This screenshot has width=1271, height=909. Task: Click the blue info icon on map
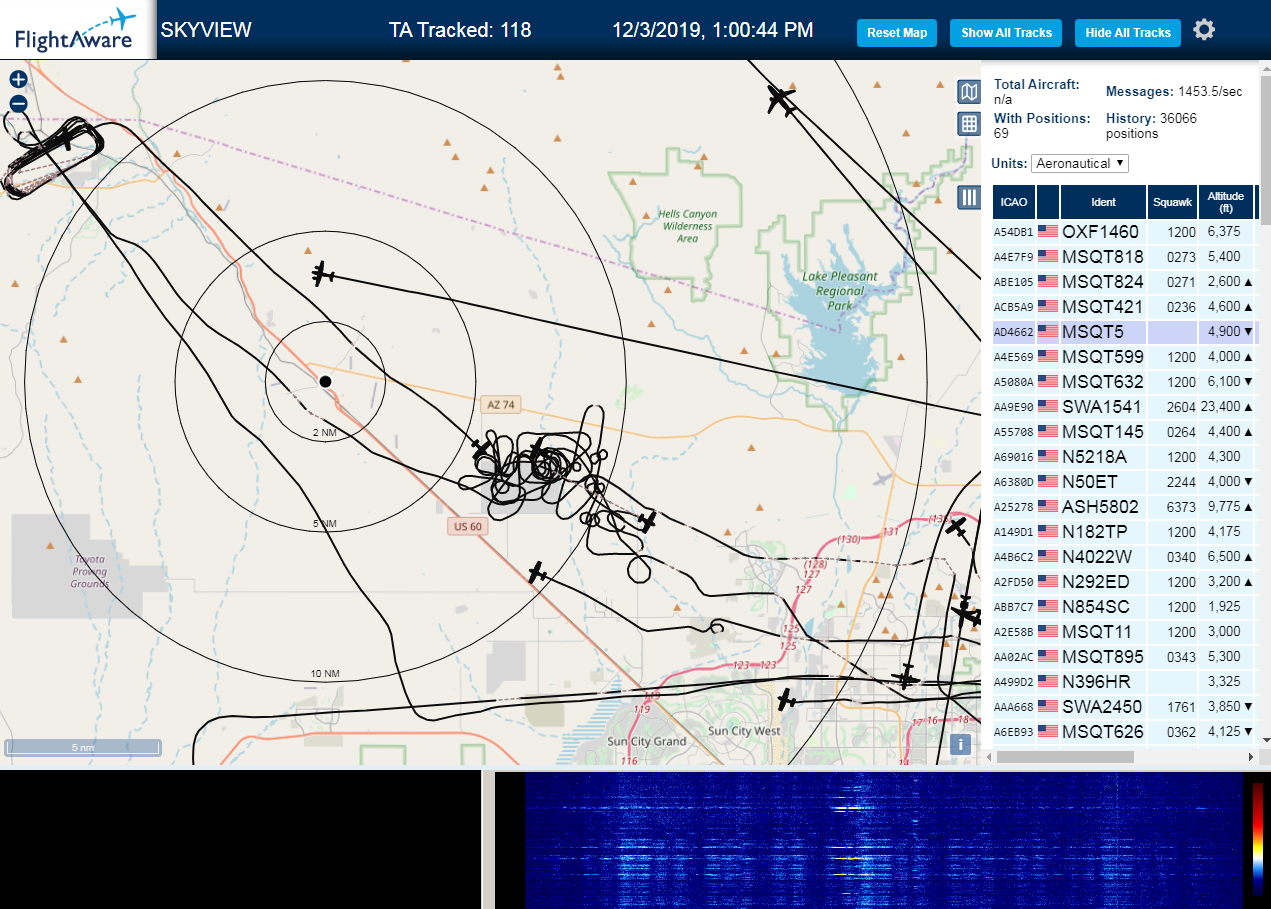pyautogui.click(x=960, y=744)
